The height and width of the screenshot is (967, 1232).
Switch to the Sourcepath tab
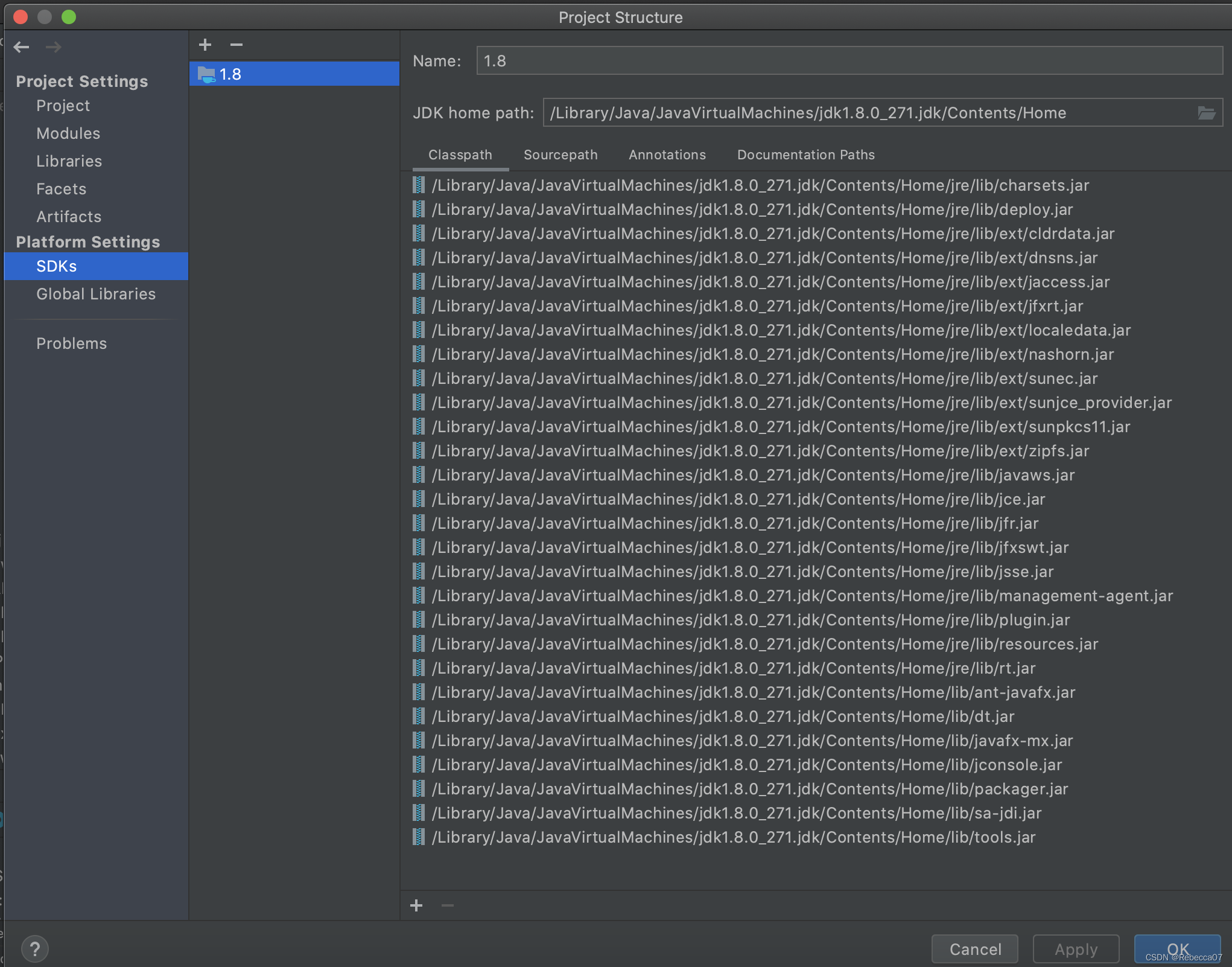click(x=560, y=155)
